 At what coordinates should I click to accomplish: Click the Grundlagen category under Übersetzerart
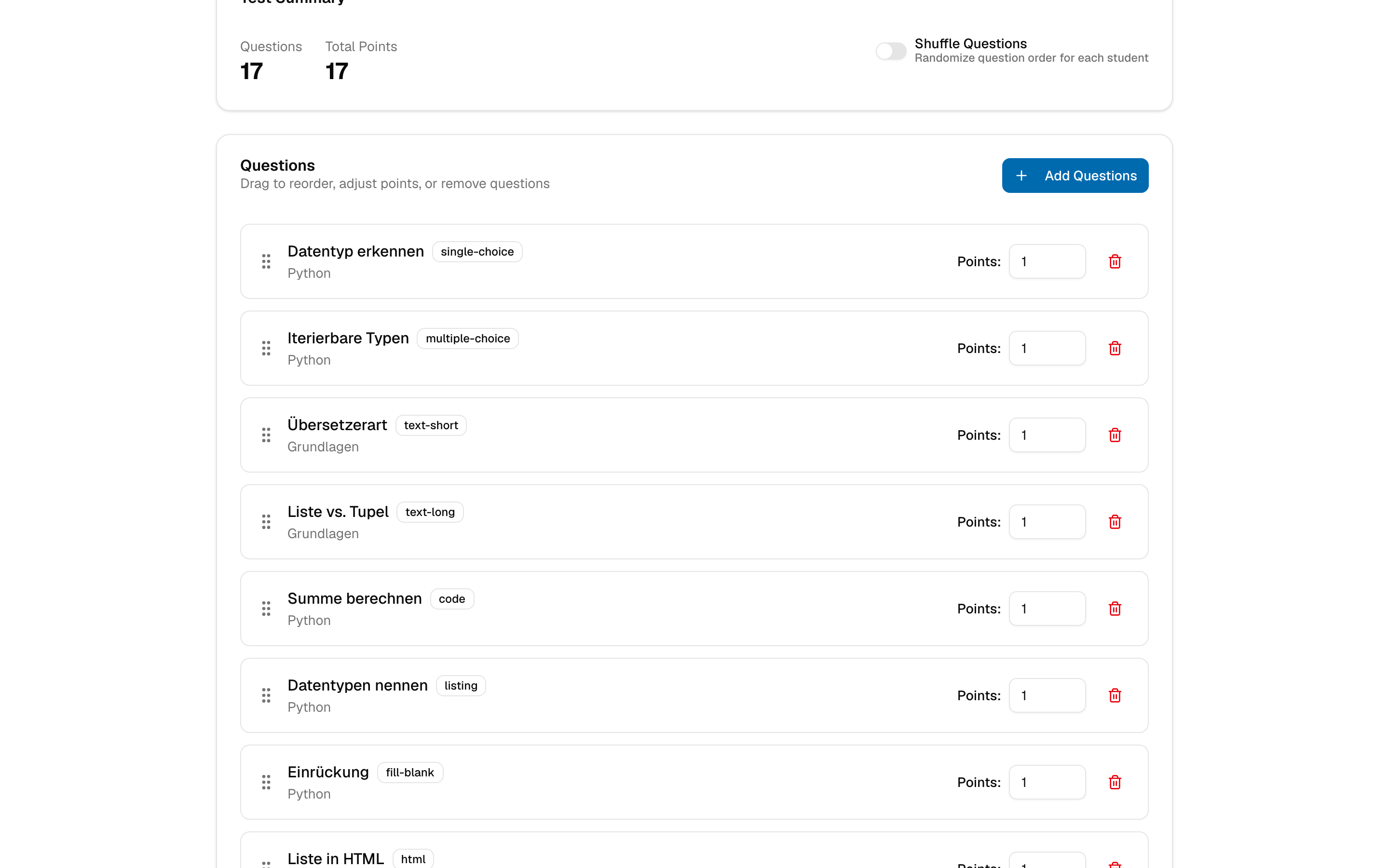(x=323, y=447)
